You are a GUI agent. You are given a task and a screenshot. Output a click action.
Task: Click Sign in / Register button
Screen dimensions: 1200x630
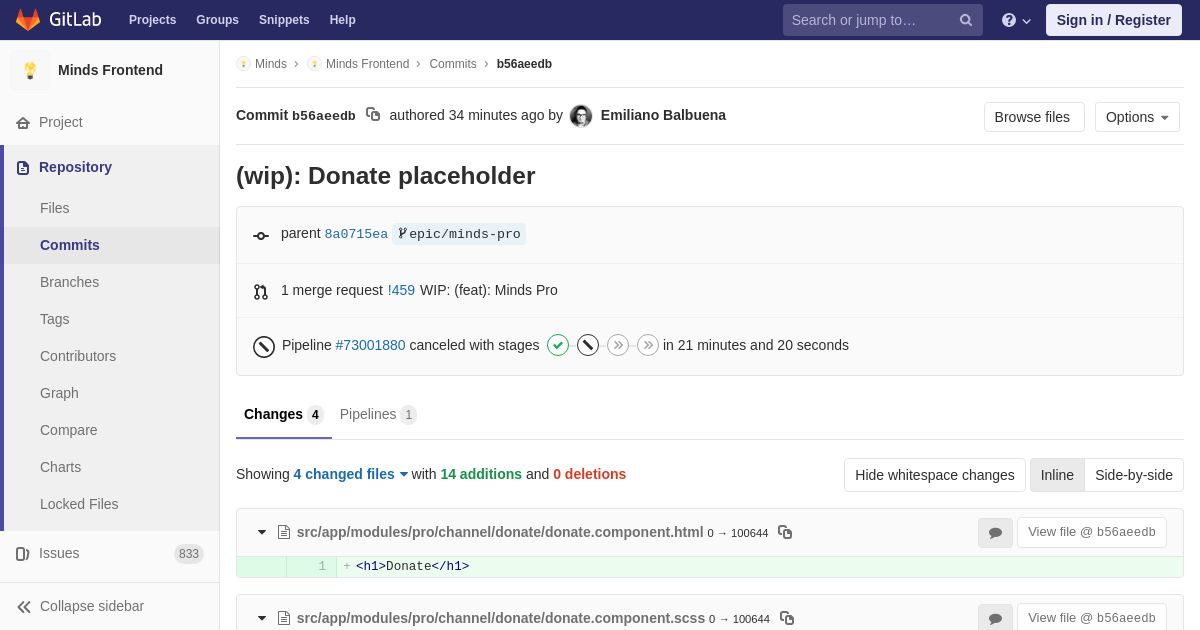coord(1114,20)
